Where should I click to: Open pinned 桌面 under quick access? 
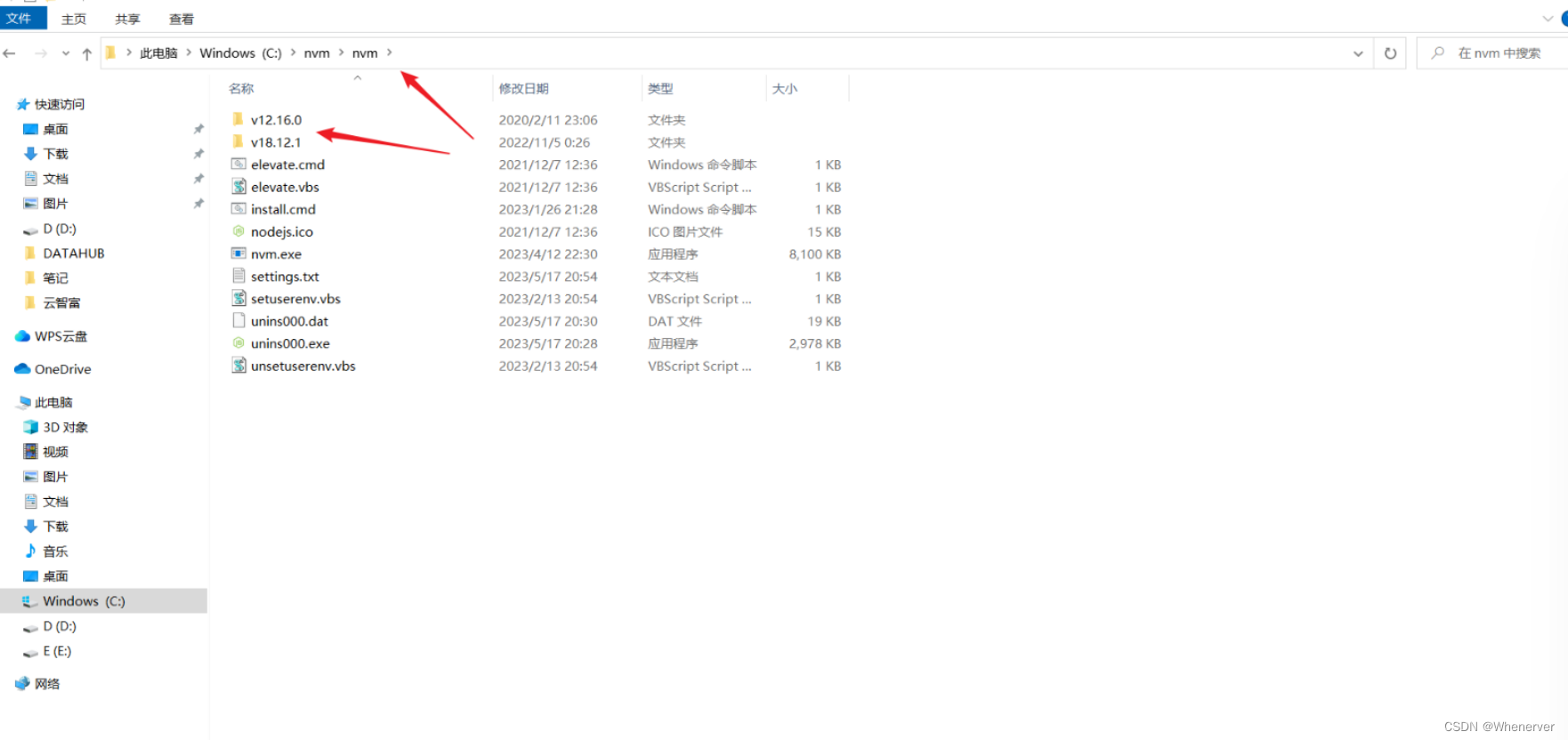[x=55, y=129]
